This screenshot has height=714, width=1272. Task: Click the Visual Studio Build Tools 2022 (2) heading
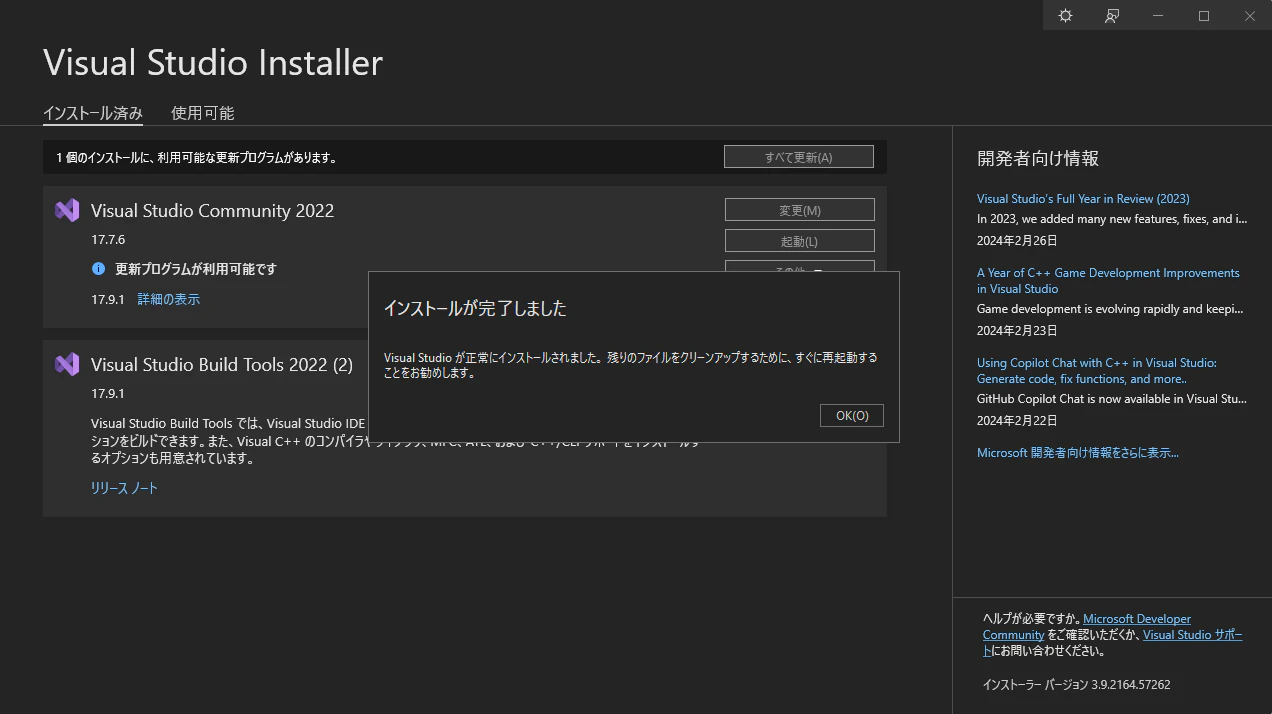(222, 364)
